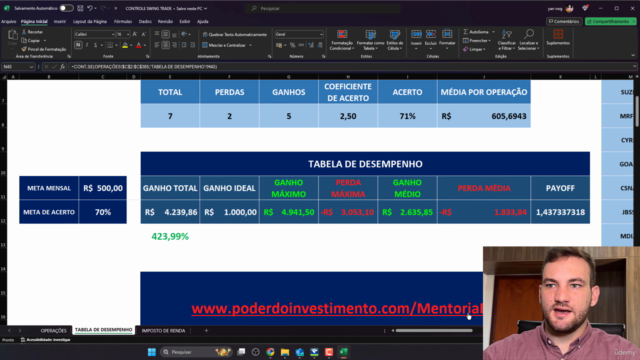640x360 pixels.
Task: Open the Mesclar e Centralizar dropdown arrow
Action: click(250, 45)
